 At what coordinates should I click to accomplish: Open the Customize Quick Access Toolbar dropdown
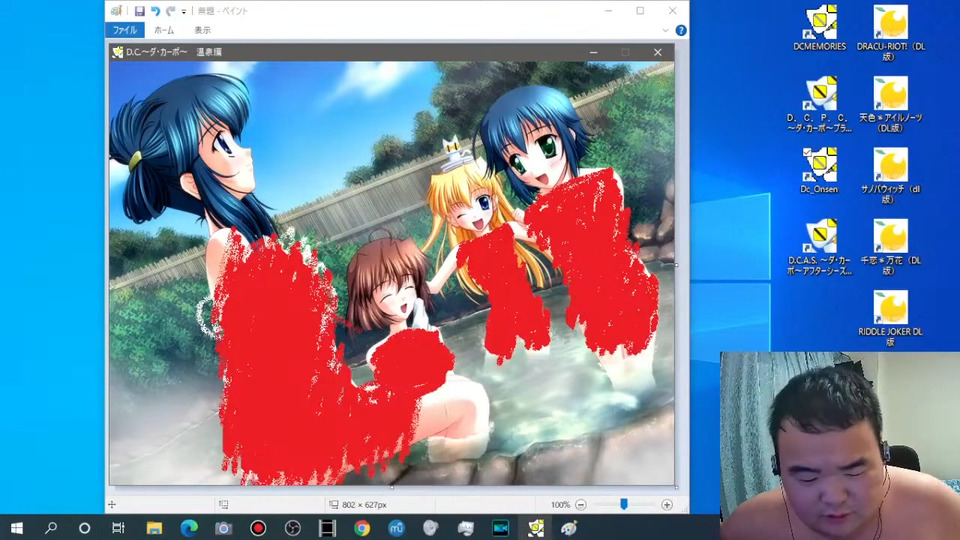point(184,12)
